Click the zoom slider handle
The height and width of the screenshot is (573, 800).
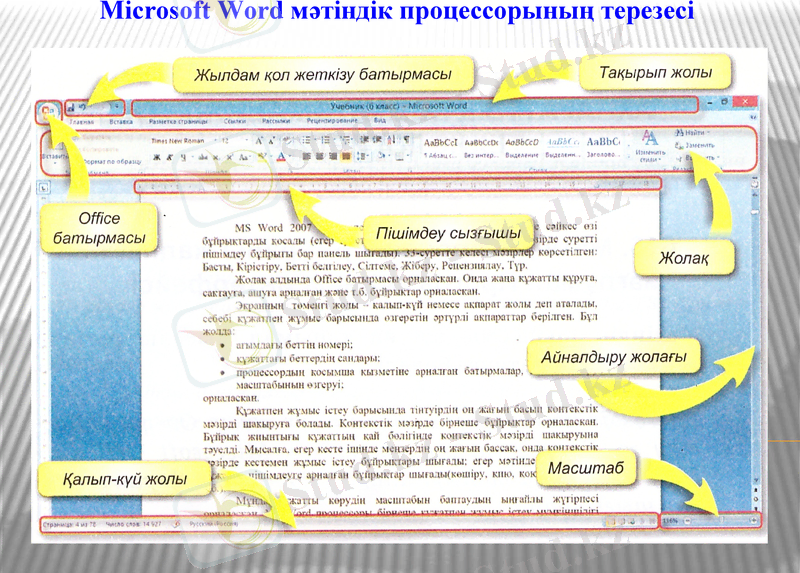[722, 520]
